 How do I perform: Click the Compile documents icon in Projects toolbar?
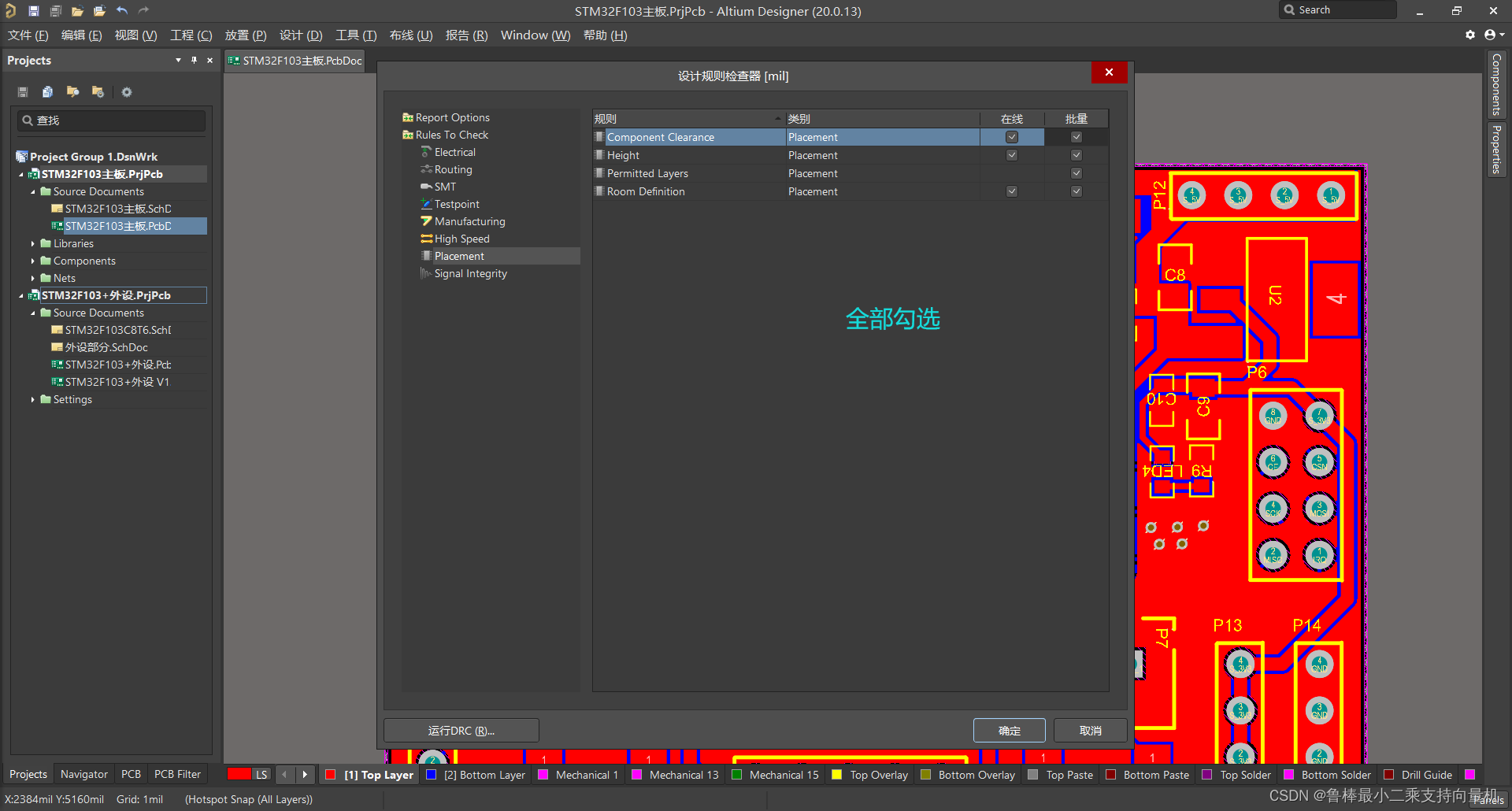(47, 92)
